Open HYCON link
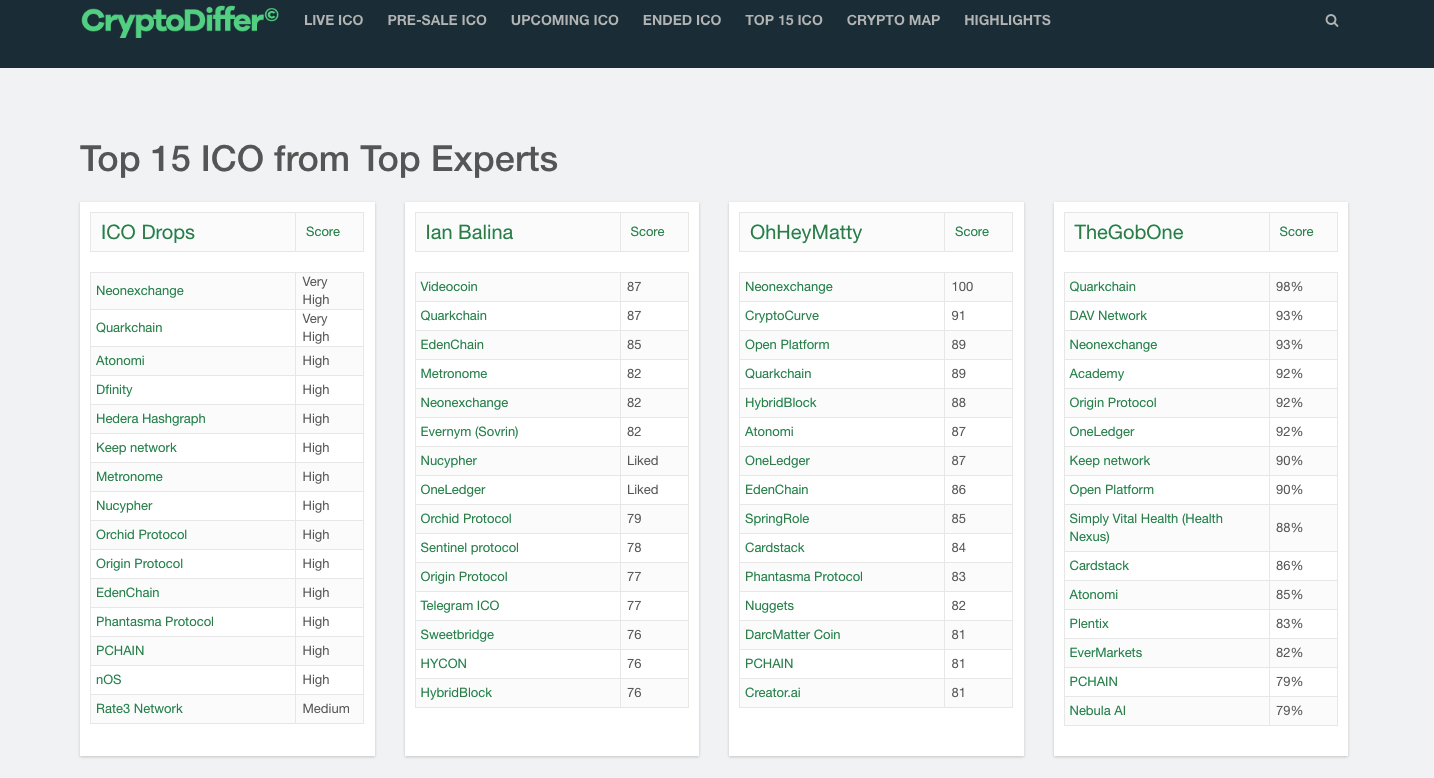This screenshot has width=1434, height=778. tap(443, 664)
